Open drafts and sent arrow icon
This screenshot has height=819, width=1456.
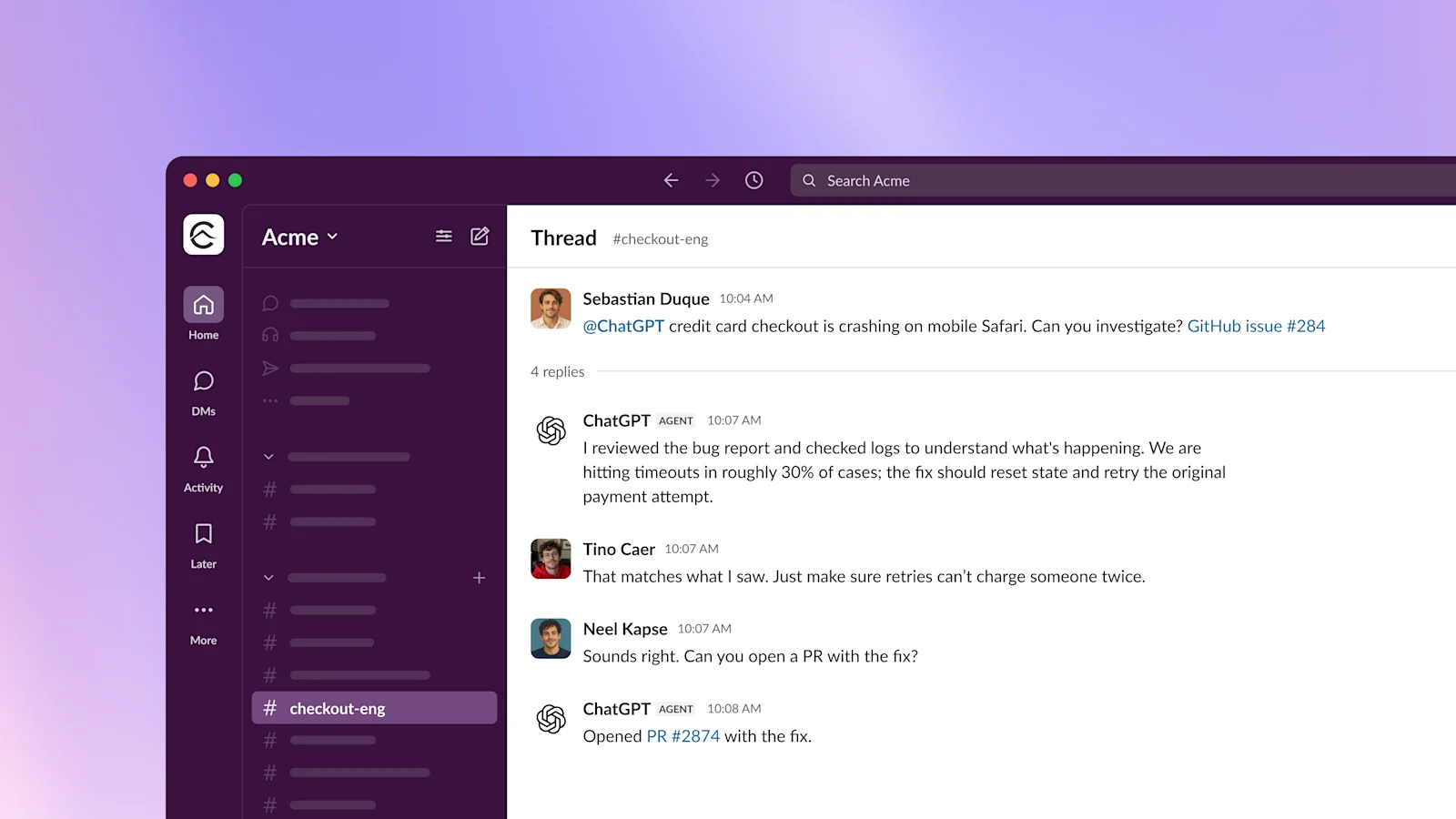tap(270, 368)
